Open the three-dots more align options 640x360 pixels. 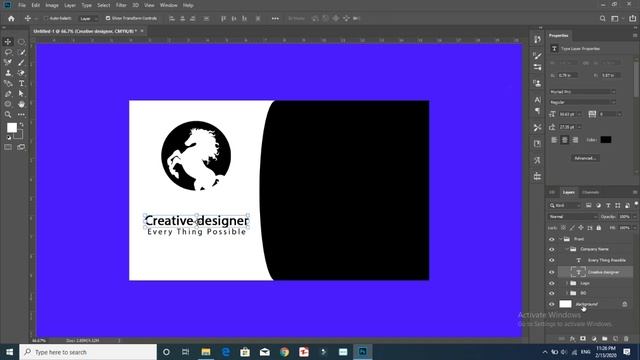(x=275, y=18)
